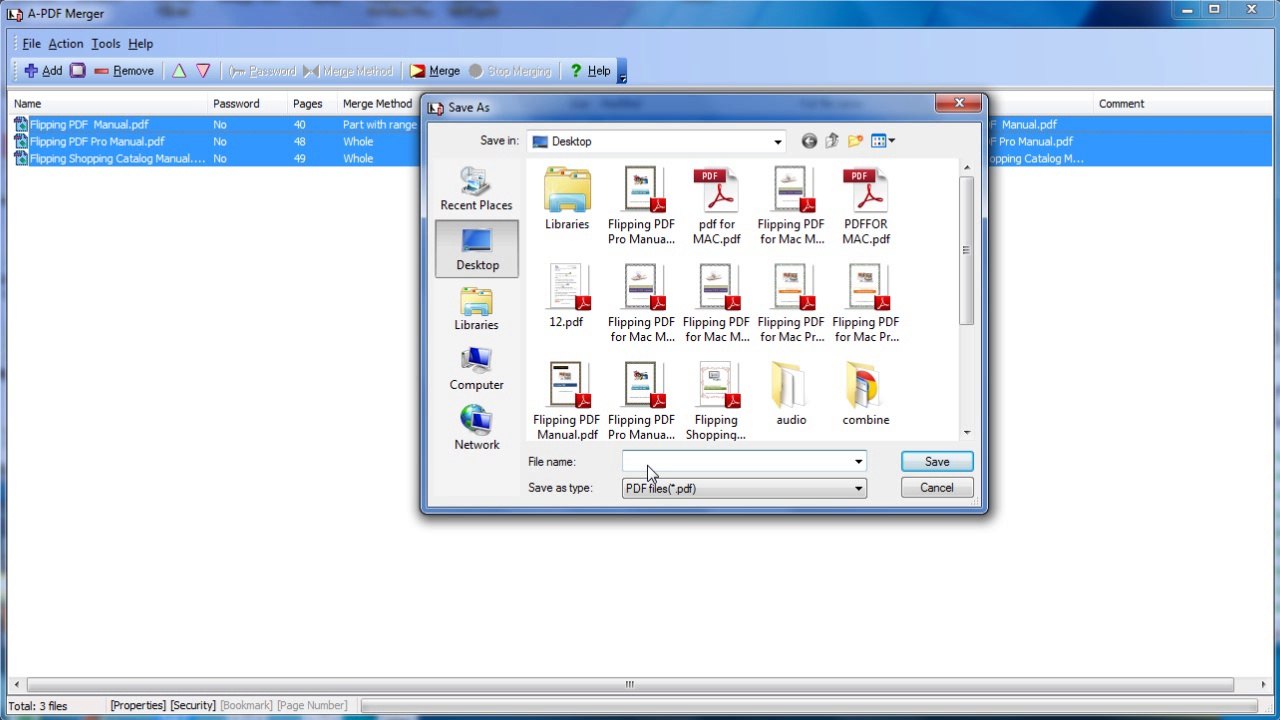Go back to last folder in Save As
The image size is (1280, 720).
809,141
